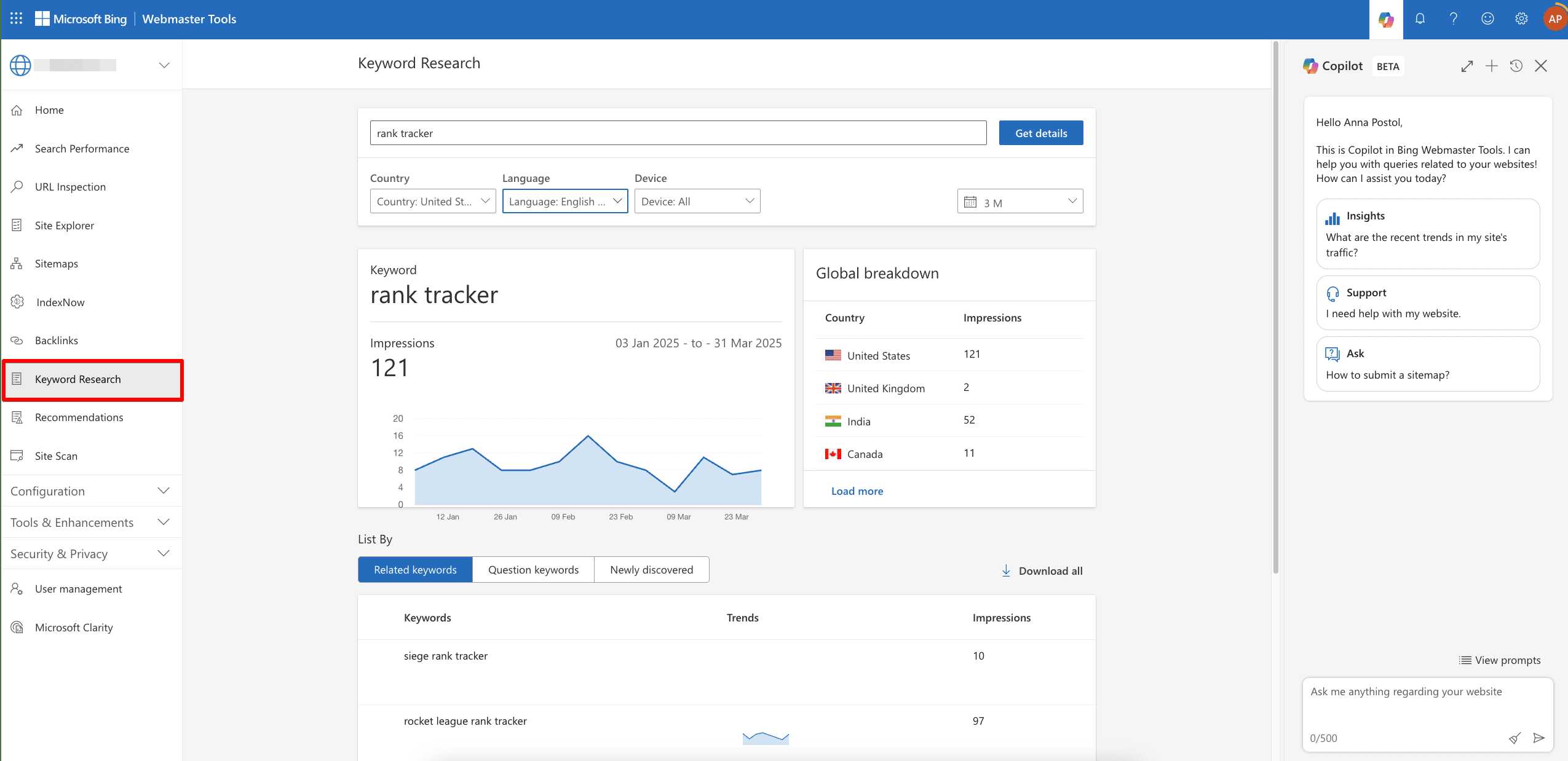Expand the Copilot panel to full size

[x=1467, y=66]
